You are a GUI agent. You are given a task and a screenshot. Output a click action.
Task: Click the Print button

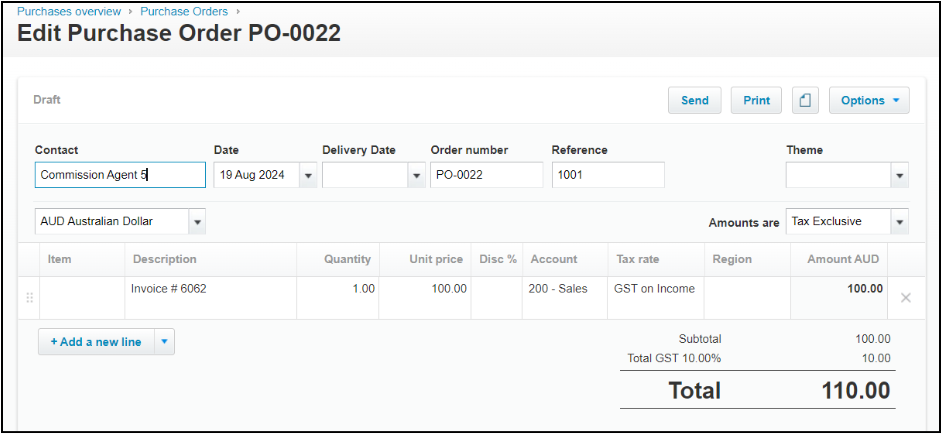(756, 100)
